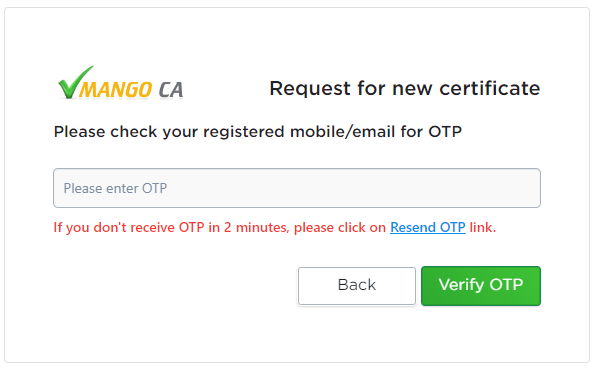The image size is (593, 370).
Task: Go back using the Back button
Action: [357, 286]
